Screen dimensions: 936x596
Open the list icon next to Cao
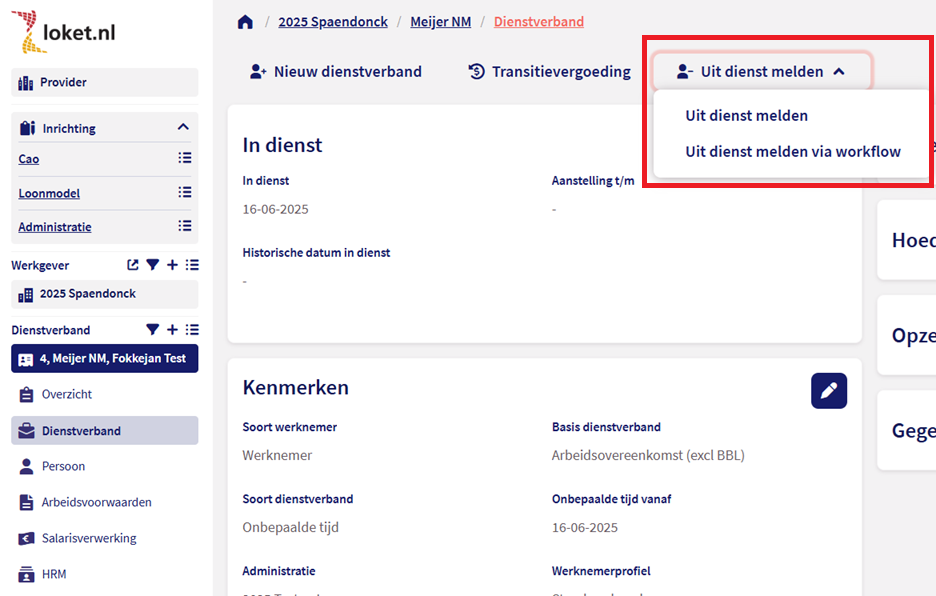[x=184, y=158]
